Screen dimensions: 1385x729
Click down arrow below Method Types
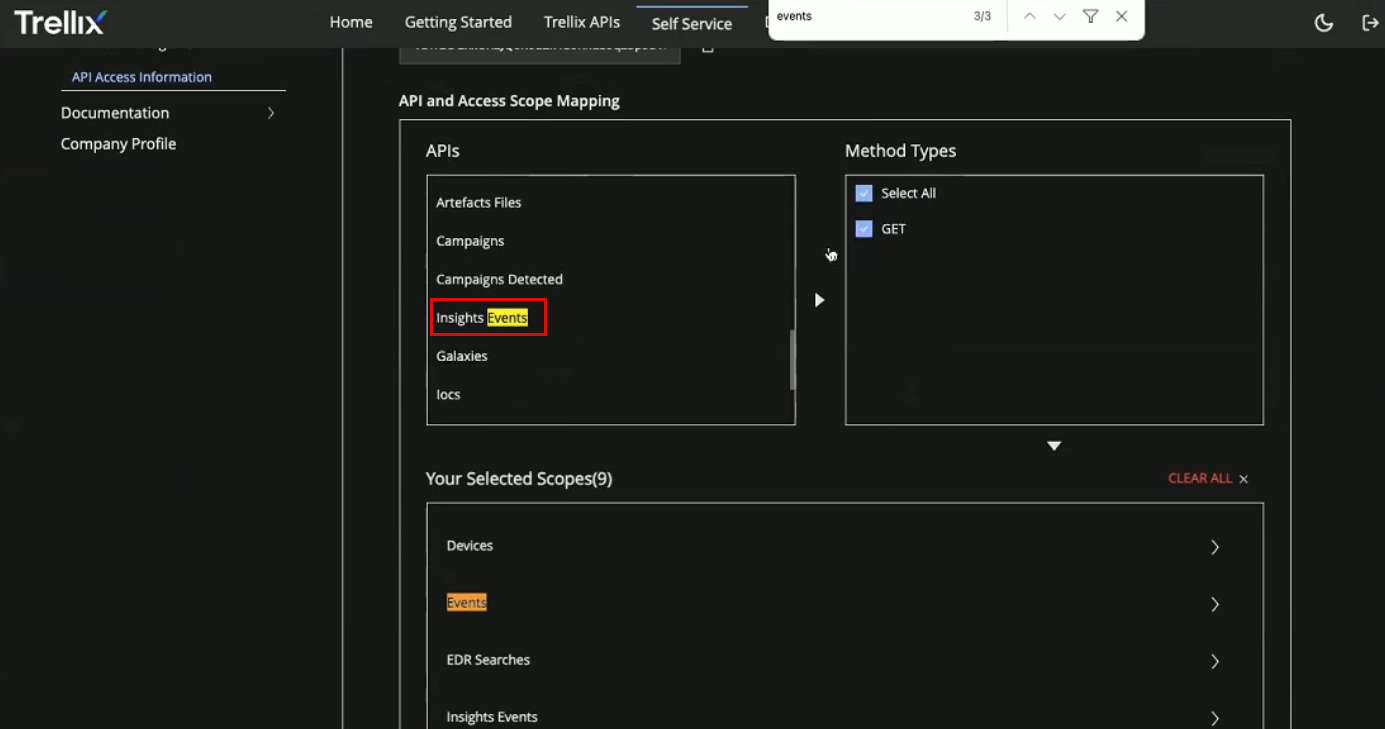coord(1054,446)
